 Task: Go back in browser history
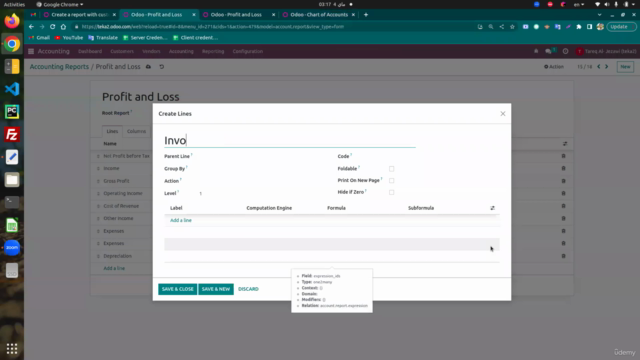31,27
